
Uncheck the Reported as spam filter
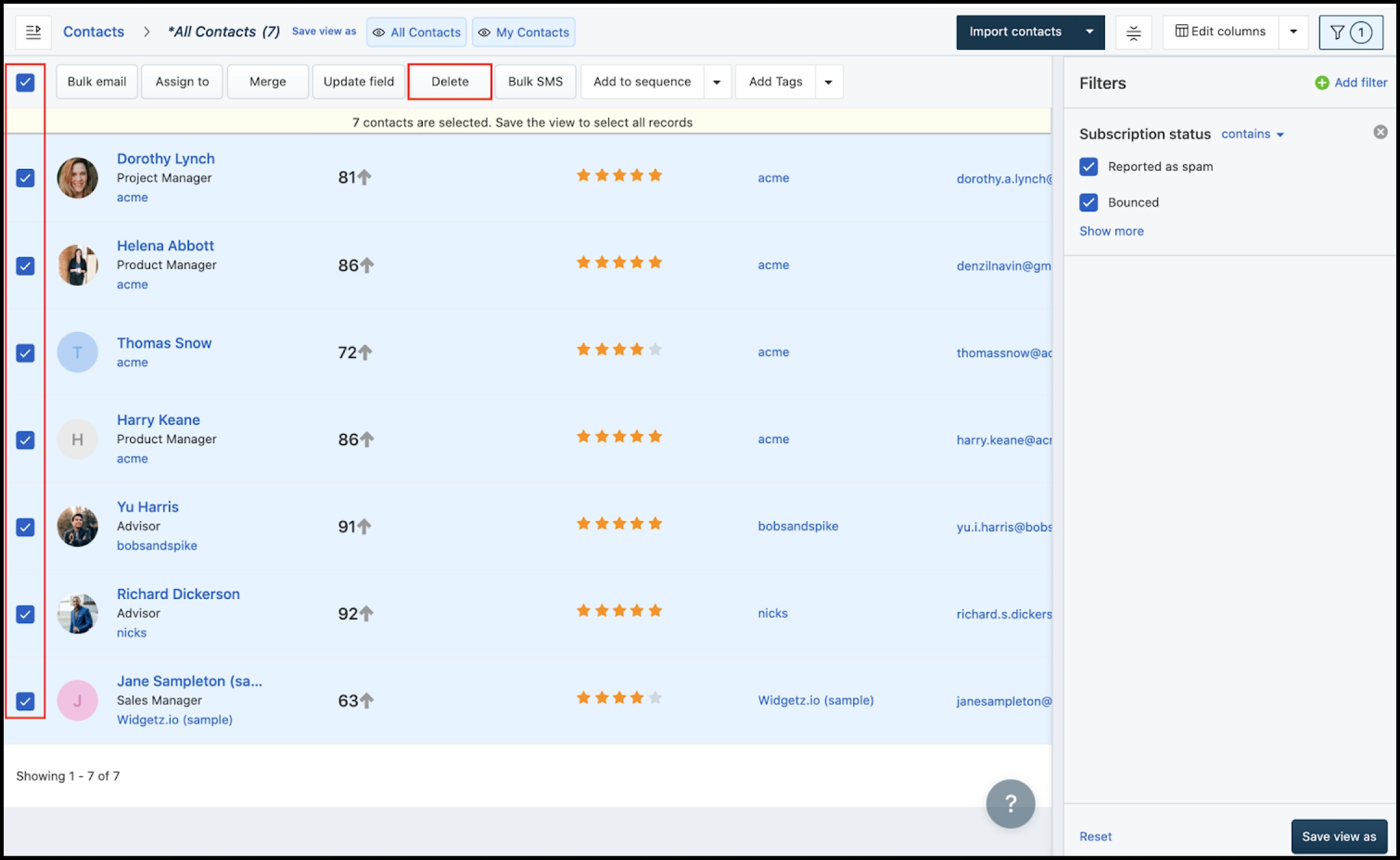tap(1088, 167)
